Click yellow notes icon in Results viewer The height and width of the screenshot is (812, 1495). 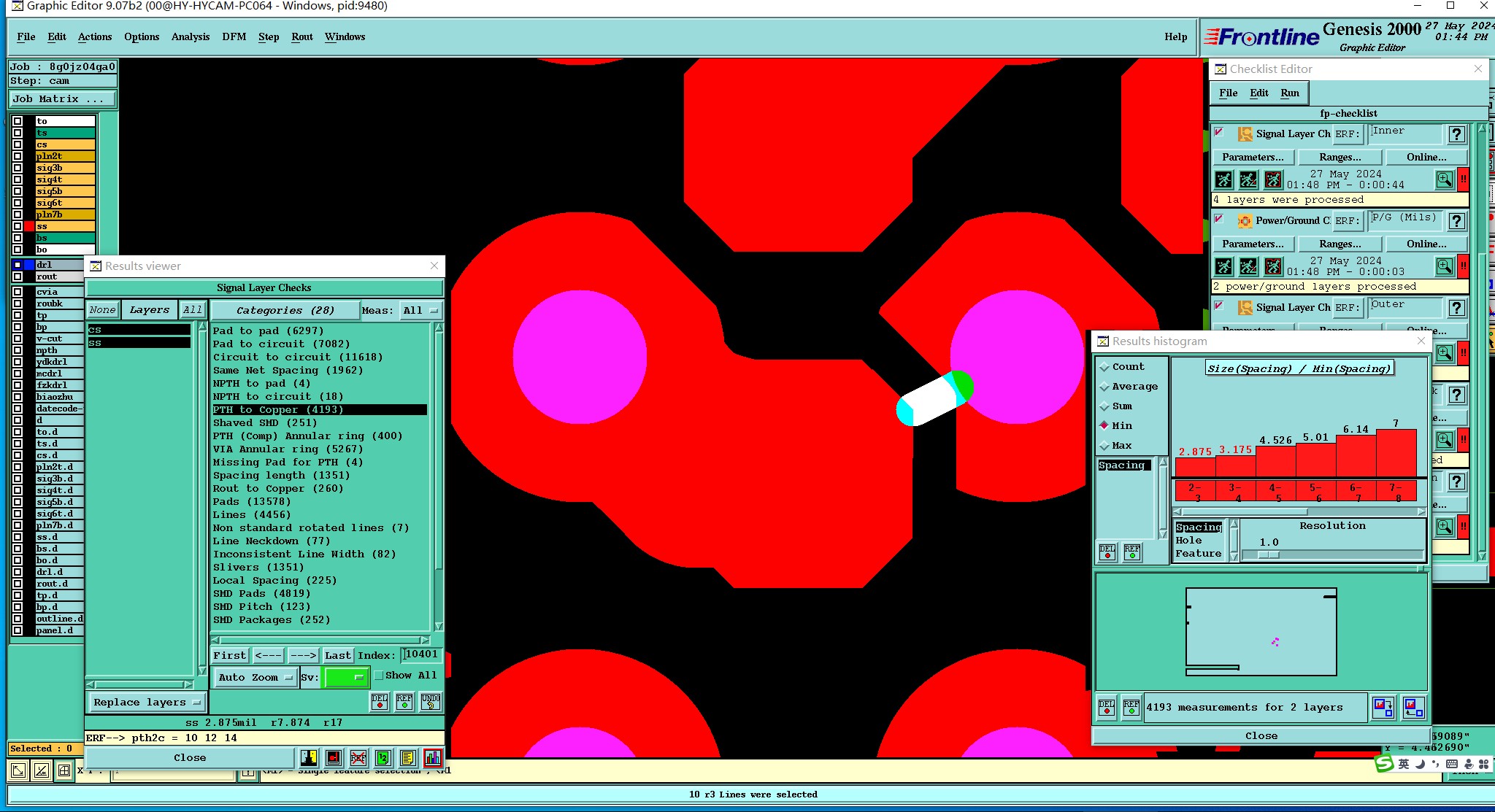(x=408, y=758)
